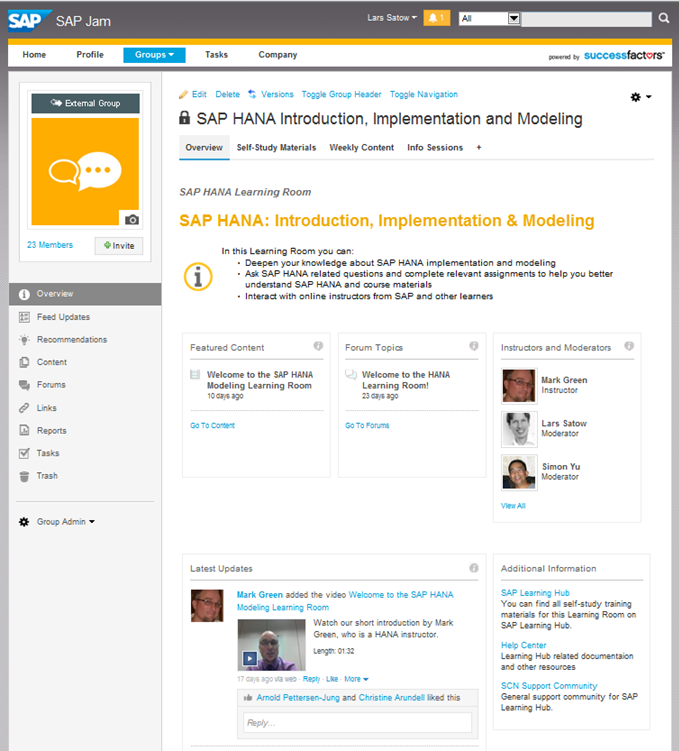The width and height of the screenshot is (679, 751).
Task: Open the Profile menu item
Action: (x=90, y=55)
